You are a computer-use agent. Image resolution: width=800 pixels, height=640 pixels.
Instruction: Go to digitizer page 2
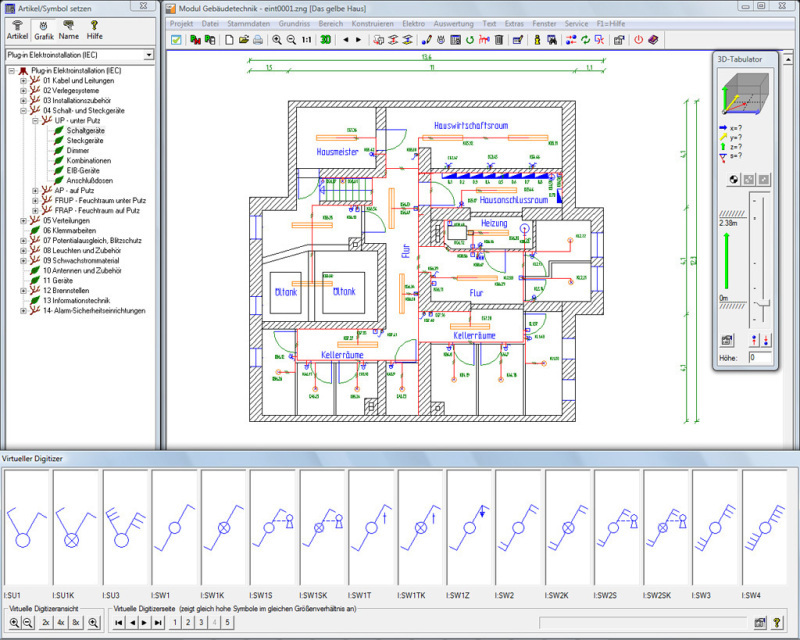point(188,623)
